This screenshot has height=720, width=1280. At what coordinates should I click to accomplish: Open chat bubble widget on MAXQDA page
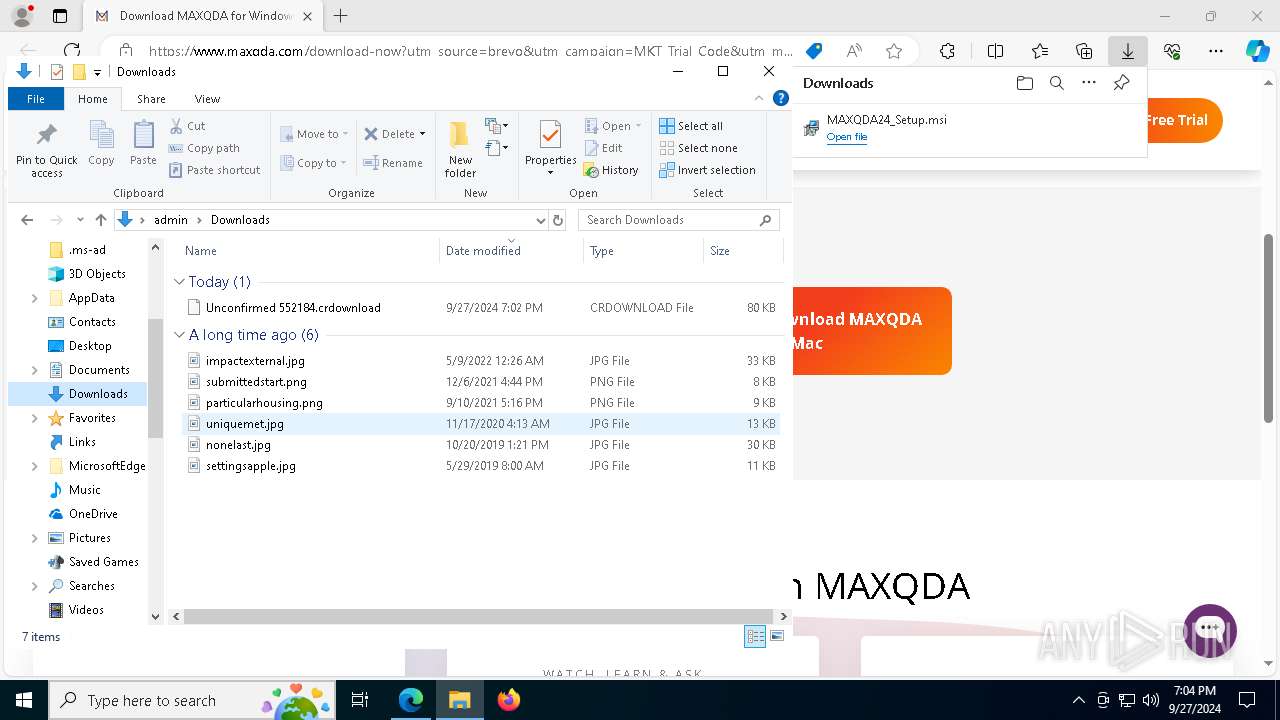pyautogui.click(x=1210, y=630)
